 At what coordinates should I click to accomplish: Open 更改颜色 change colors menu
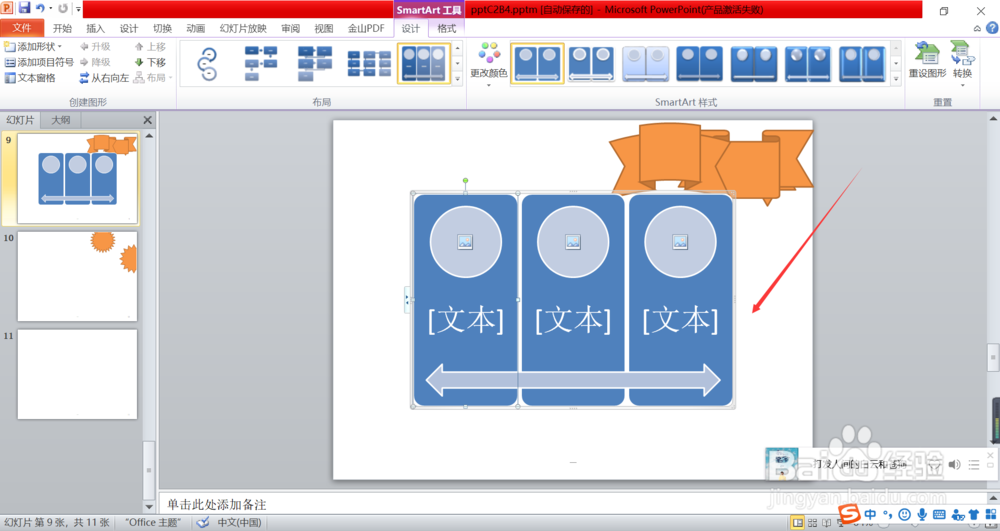tap(489, 64)
